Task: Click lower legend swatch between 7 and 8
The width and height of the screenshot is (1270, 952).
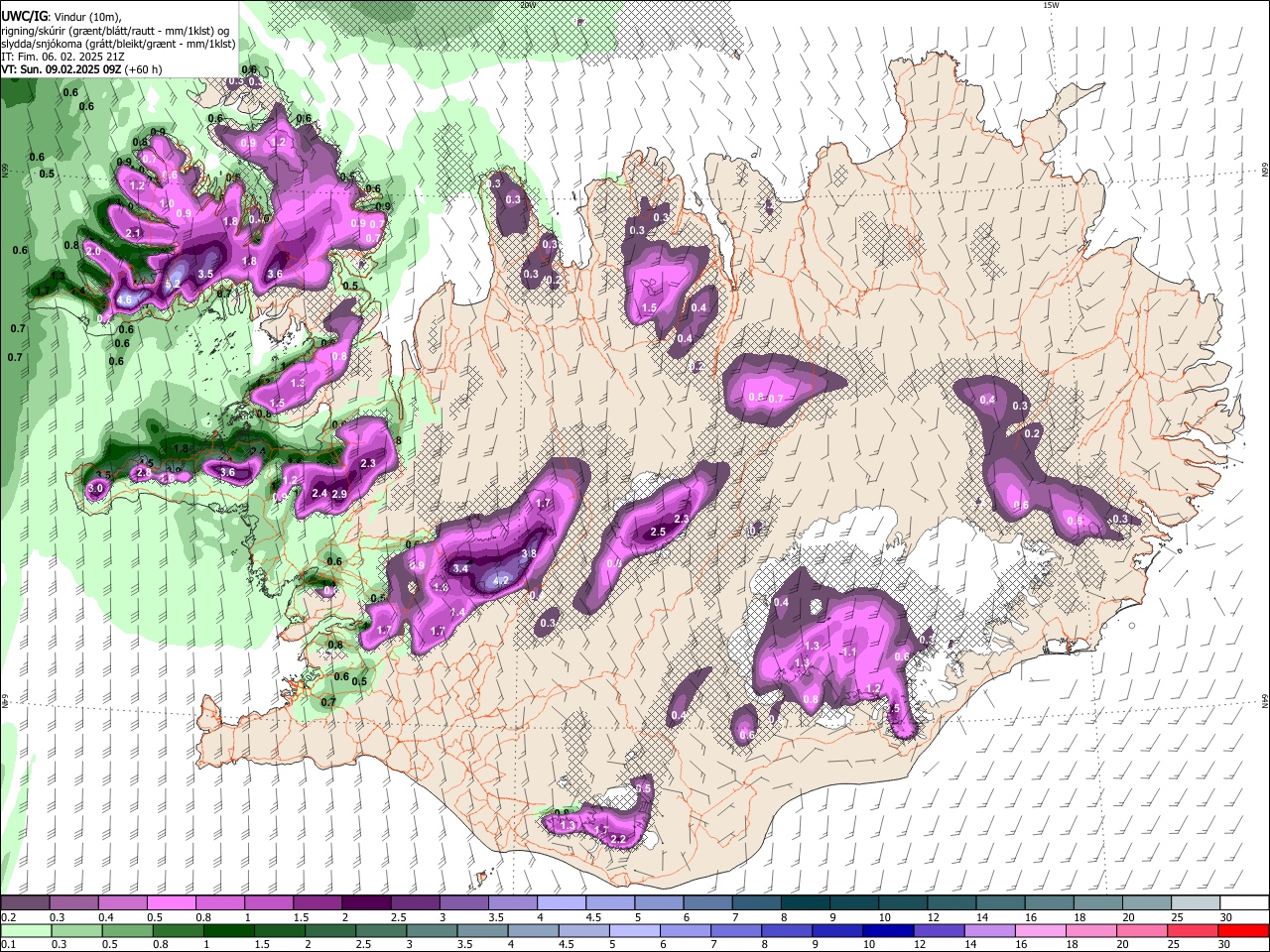Action: (735, 930)
